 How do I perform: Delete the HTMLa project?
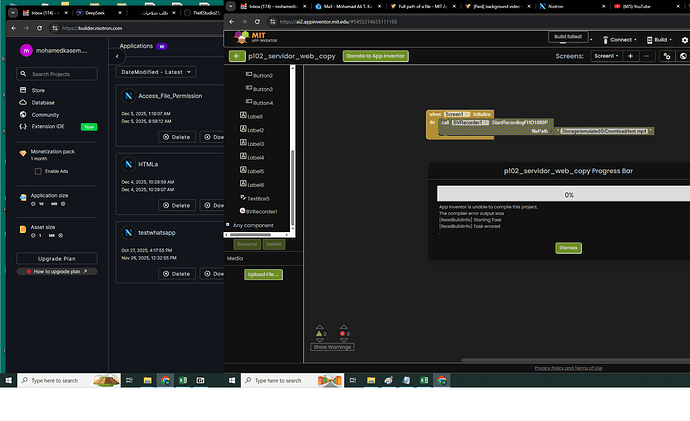coord(176,205)
